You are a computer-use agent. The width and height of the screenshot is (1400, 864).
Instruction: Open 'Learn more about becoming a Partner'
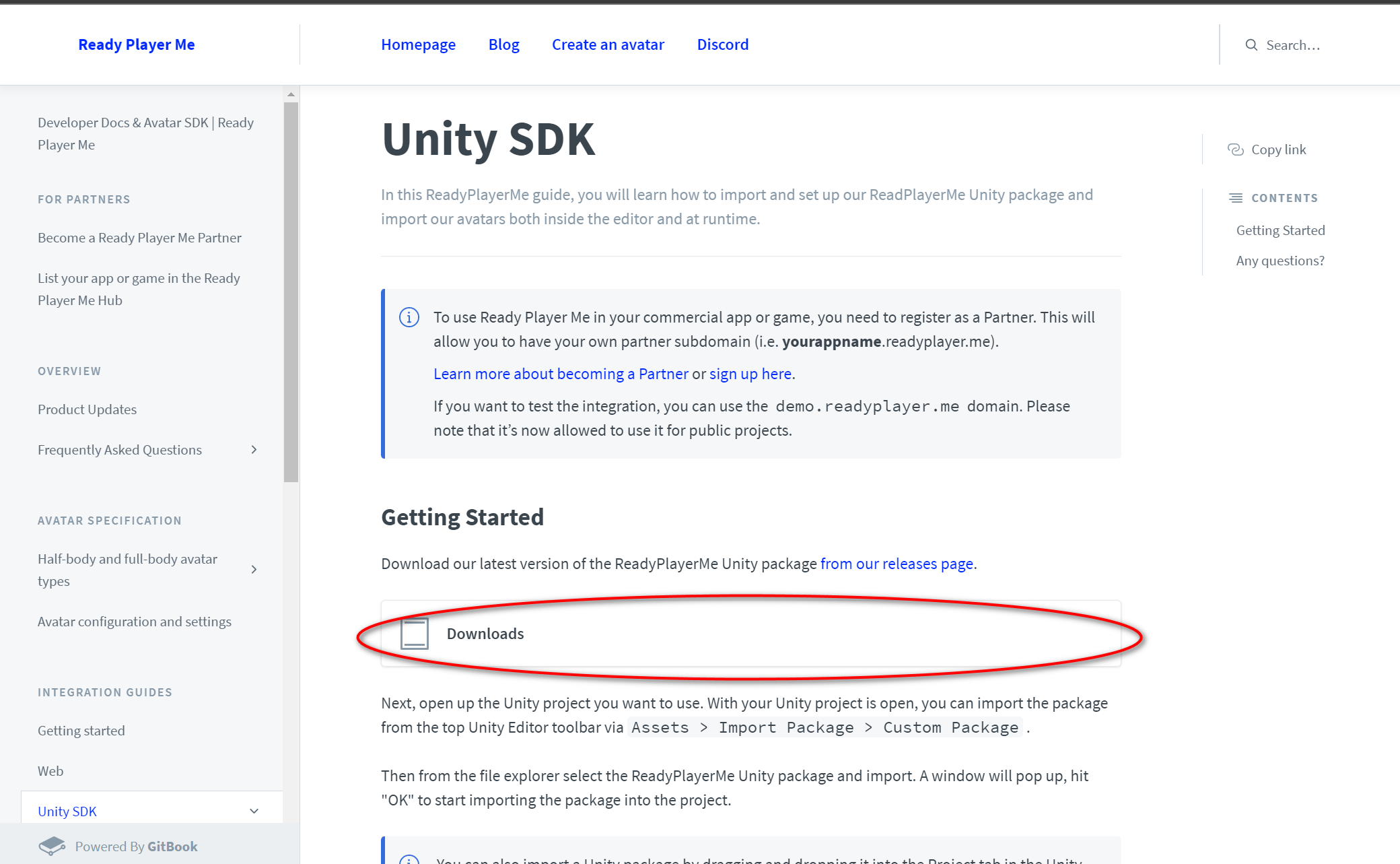[561, 374]
